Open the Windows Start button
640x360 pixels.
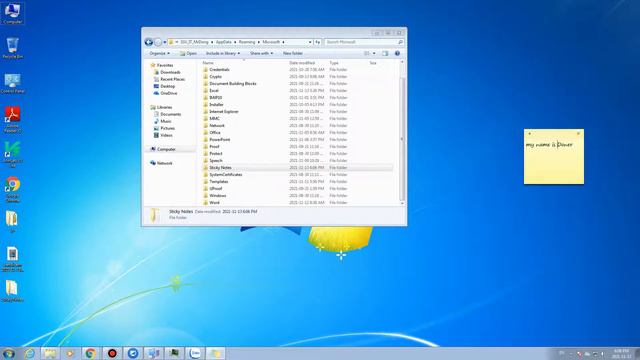pos(9,353)
